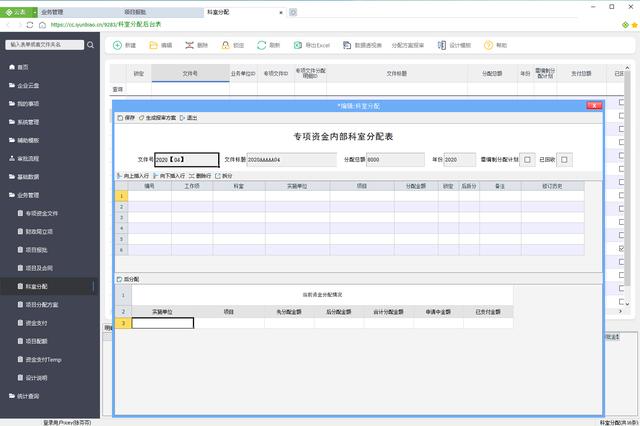Open 项目分配方案 in the sidebar

(38, 305)
